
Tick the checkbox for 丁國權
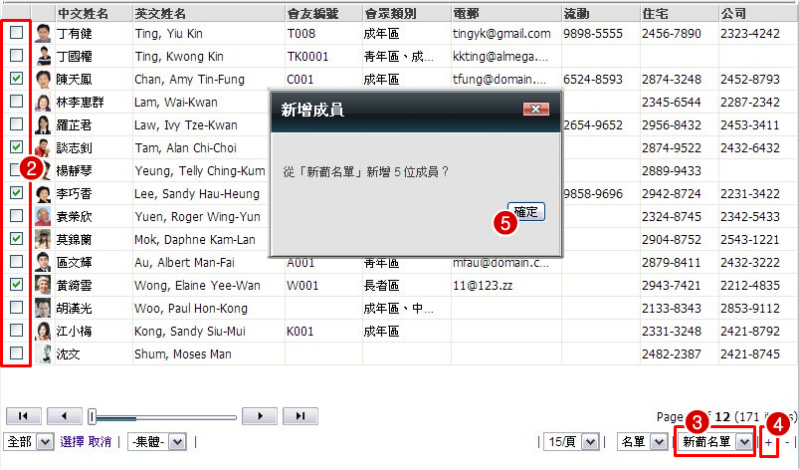16,55
